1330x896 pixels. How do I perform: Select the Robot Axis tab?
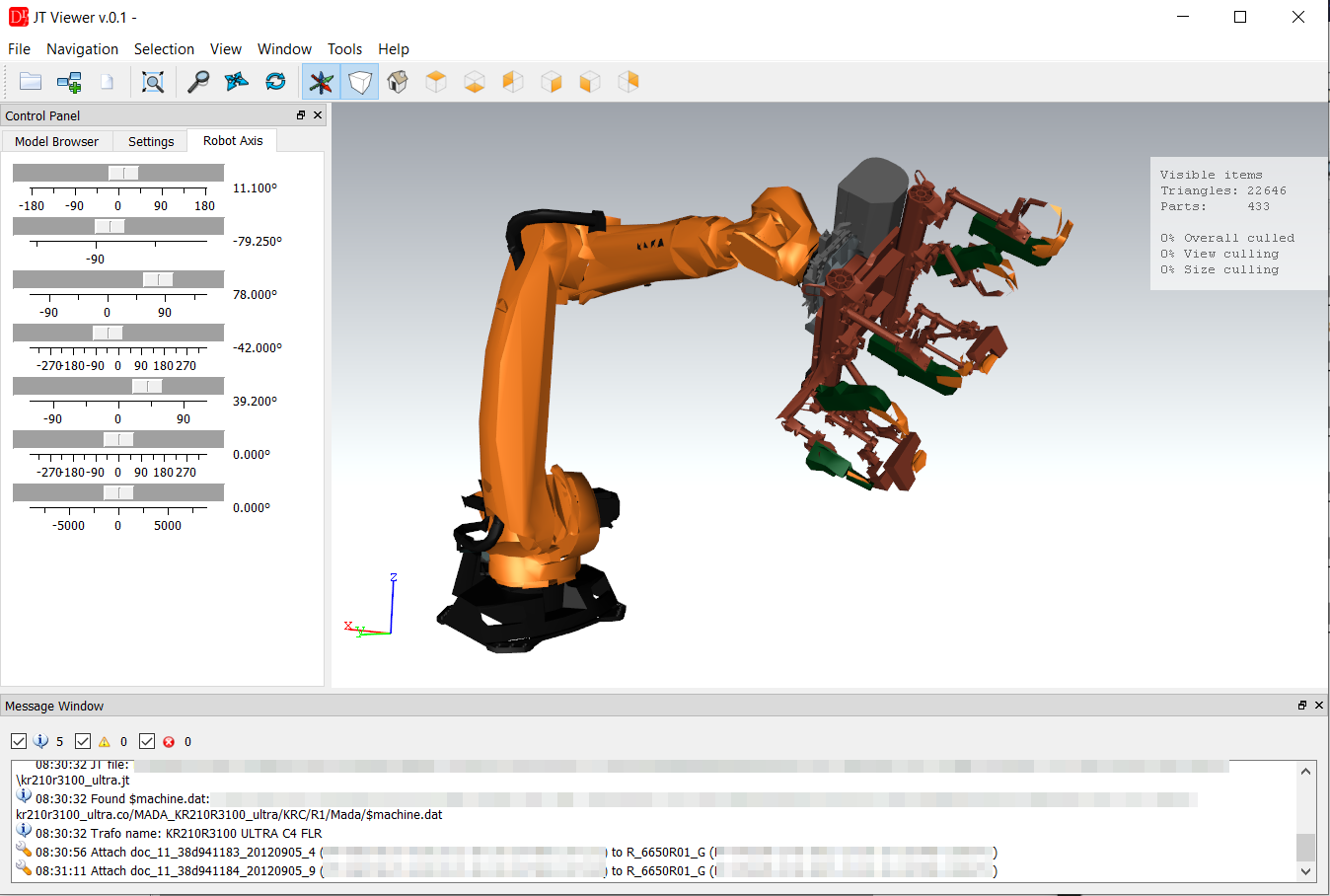(x=233, y=141)
